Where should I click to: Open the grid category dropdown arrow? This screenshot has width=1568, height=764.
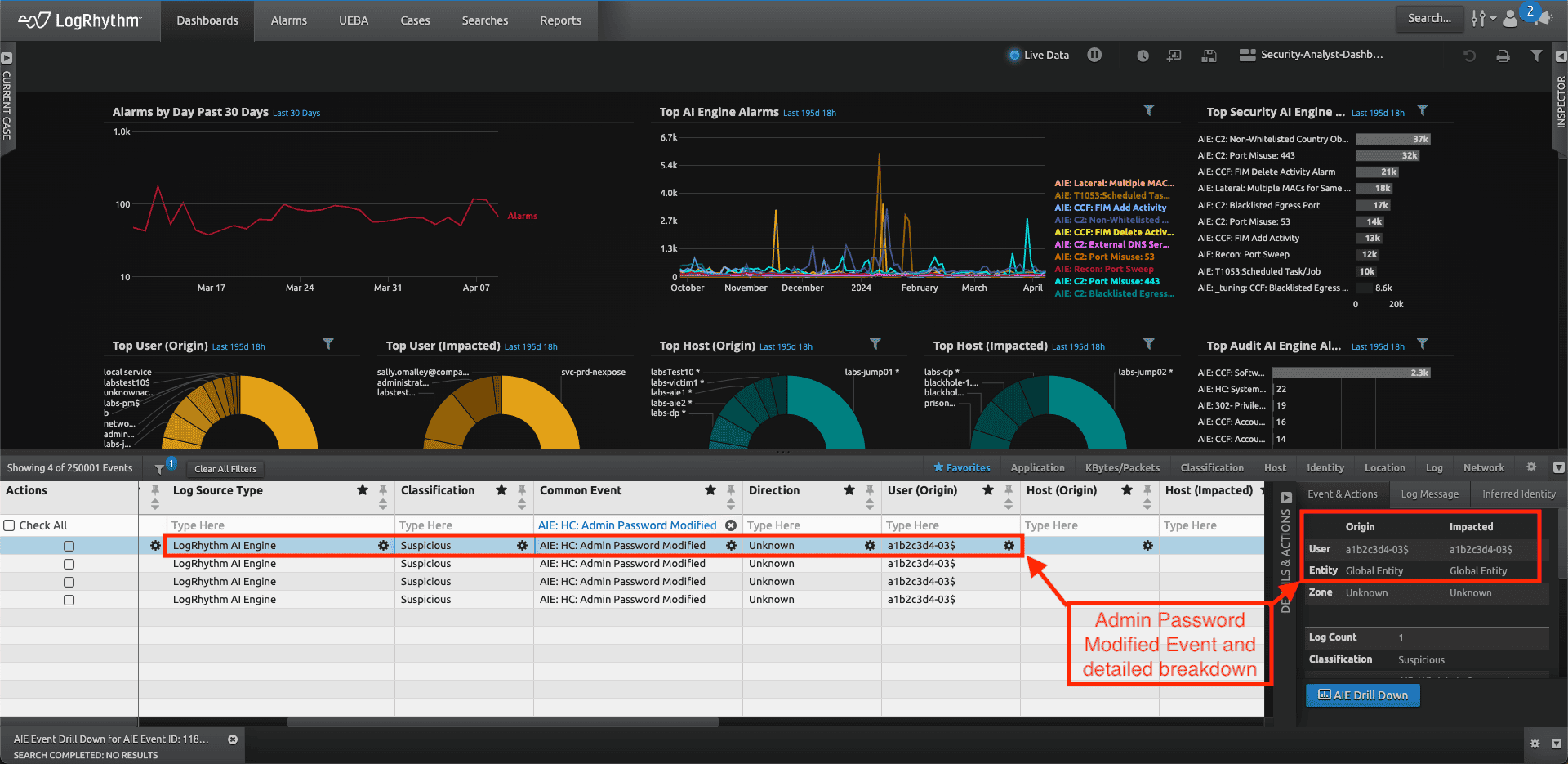click(1558, 467)
